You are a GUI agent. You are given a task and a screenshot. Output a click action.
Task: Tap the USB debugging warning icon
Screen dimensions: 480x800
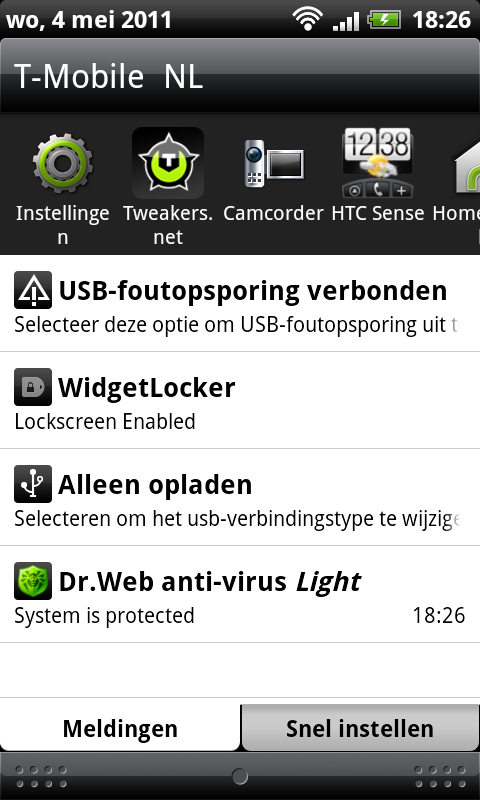[33, 290]
